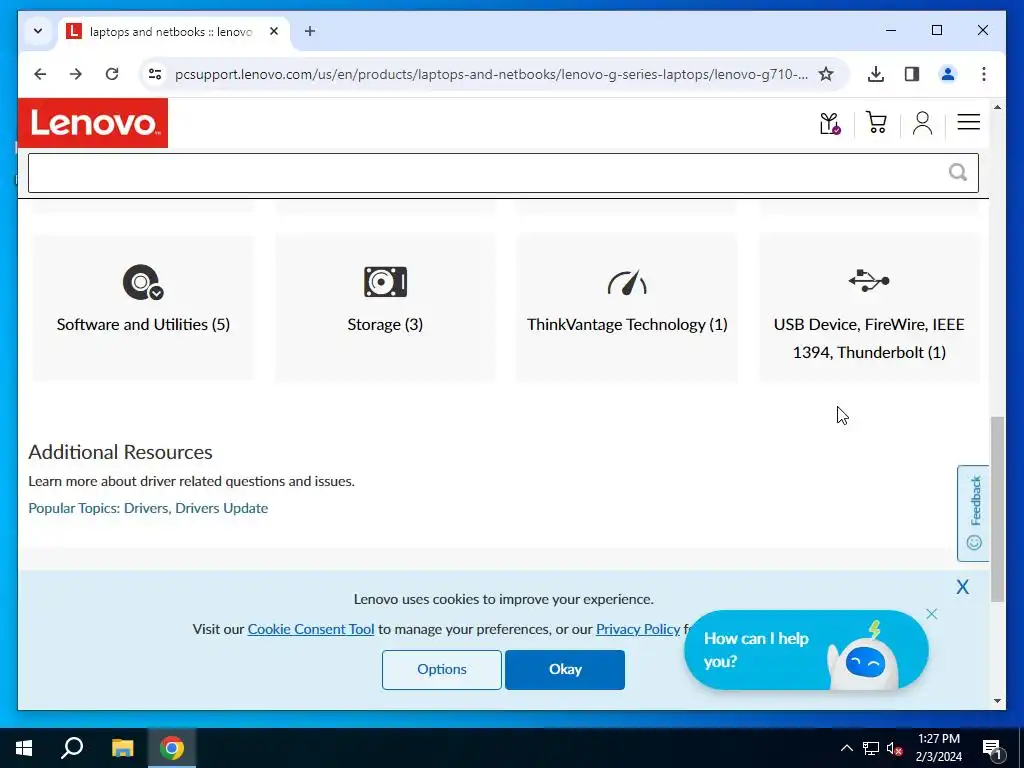Open ThinkVantage Technology (1) category
1024x768 pixels.
point(627,307)
